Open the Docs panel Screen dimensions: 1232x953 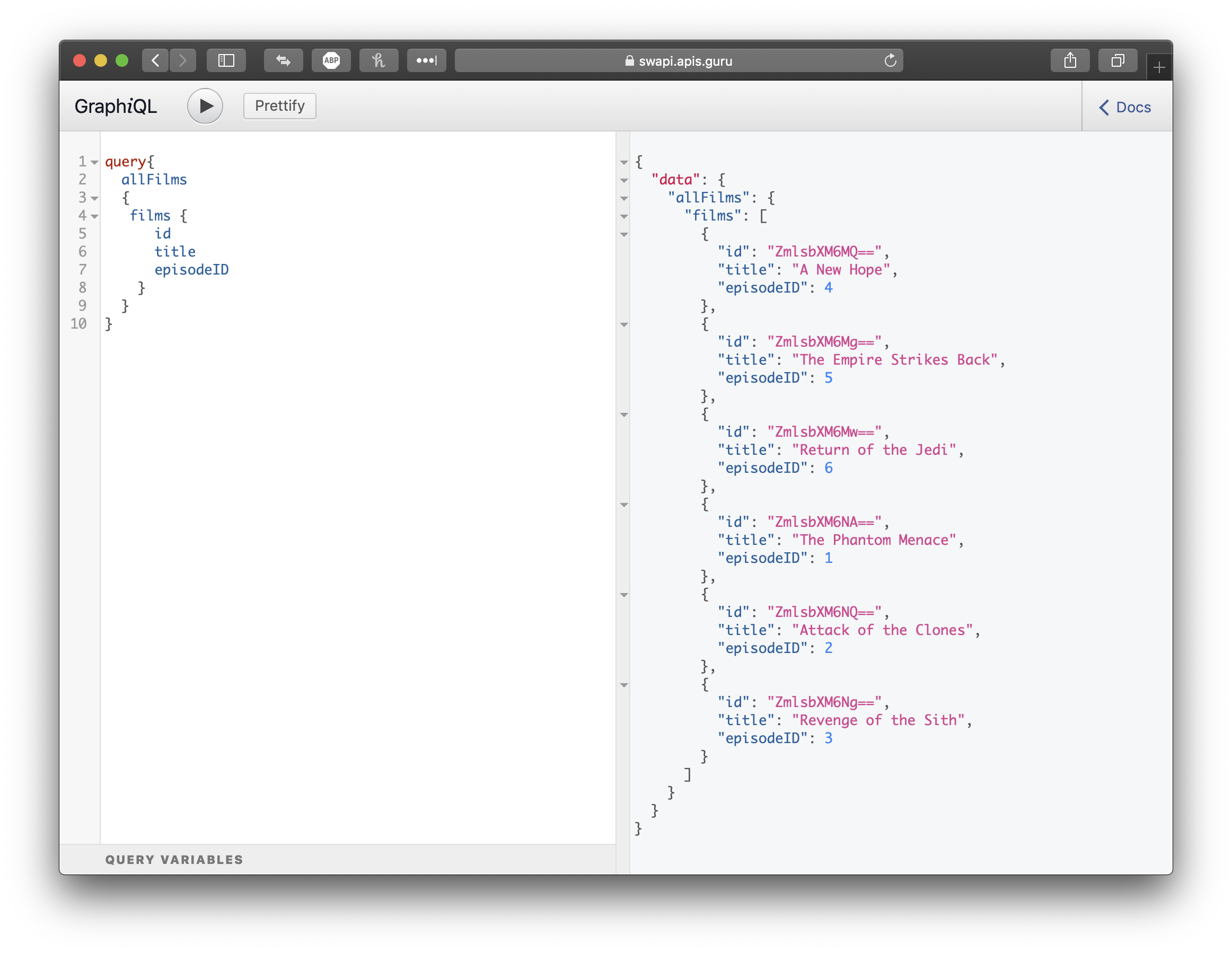pos(1125,107)
